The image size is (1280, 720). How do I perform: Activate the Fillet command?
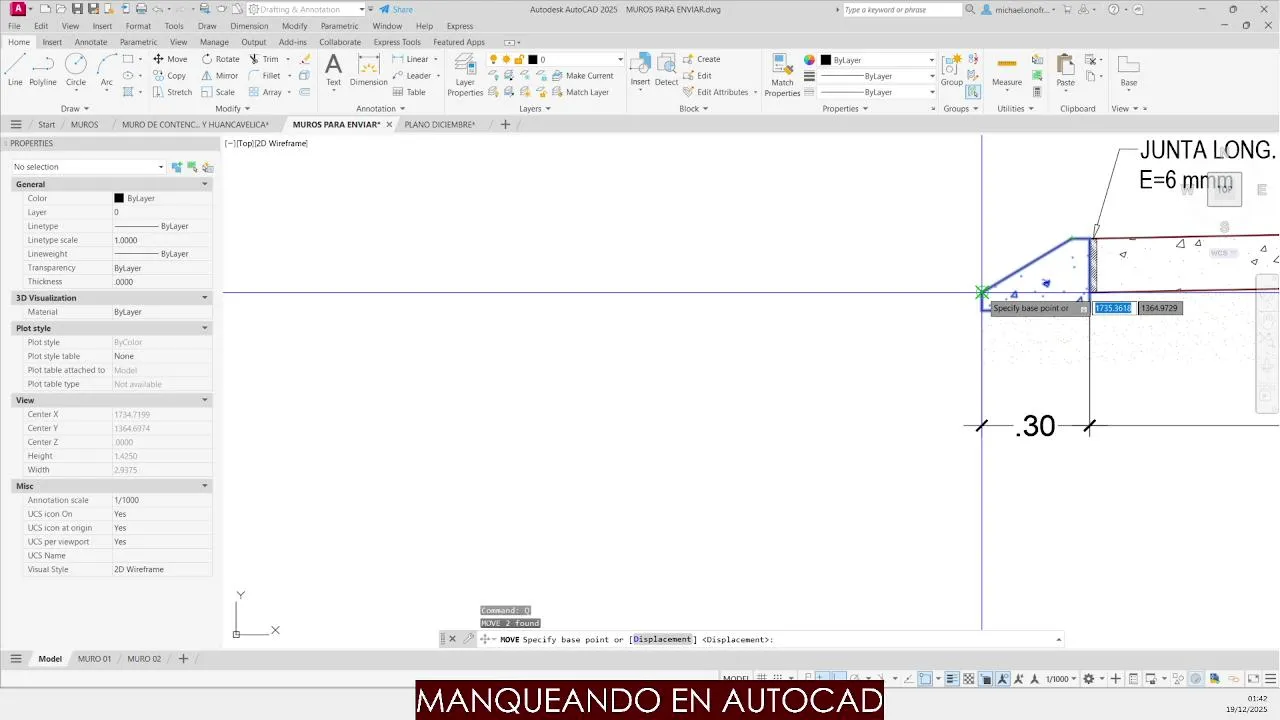click(x=265, y=76)
